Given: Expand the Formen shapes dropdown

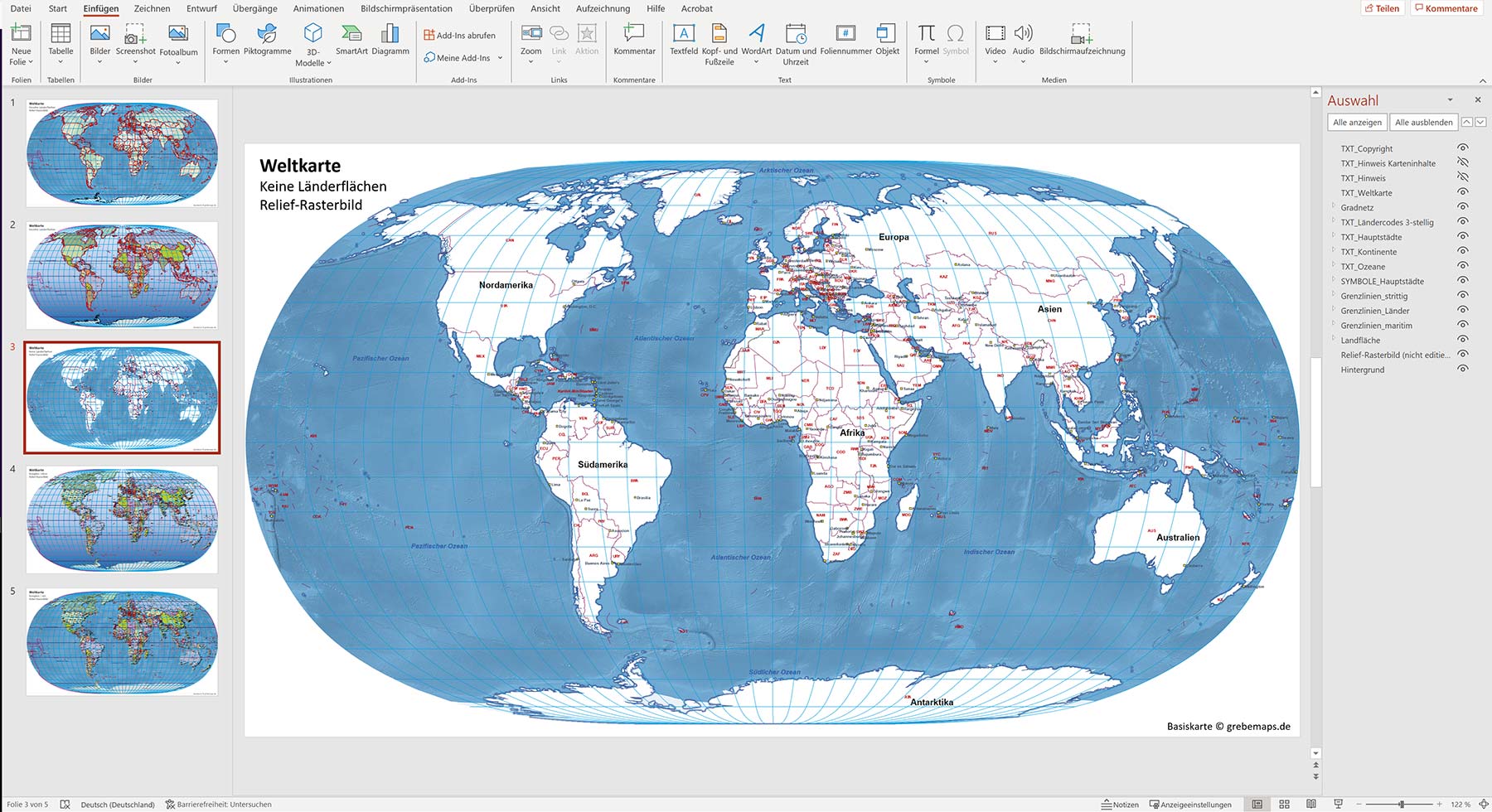Looking at the screenshot, I should point(227,60).
